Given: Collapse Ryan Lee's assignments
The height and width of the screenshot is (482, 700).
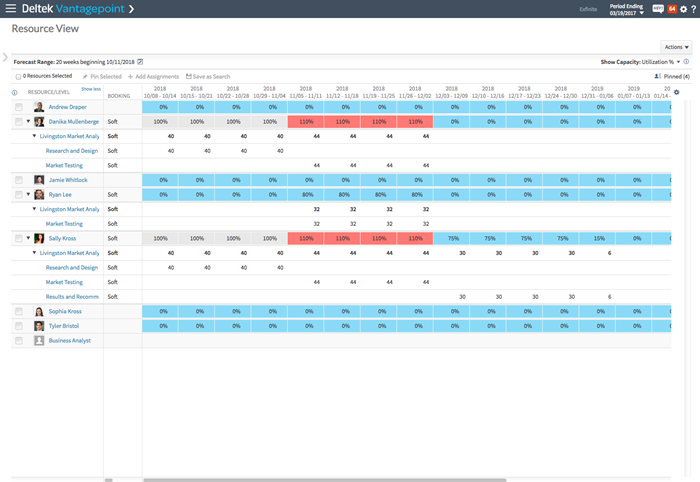Looking at the screenshot, I should [x=28, y=195].
